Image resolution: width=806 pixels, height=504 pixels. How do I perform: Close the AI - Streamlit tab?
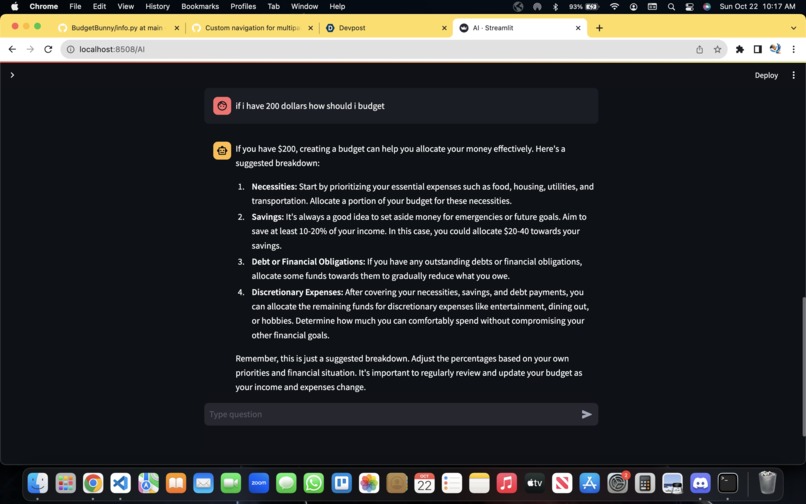578,28
